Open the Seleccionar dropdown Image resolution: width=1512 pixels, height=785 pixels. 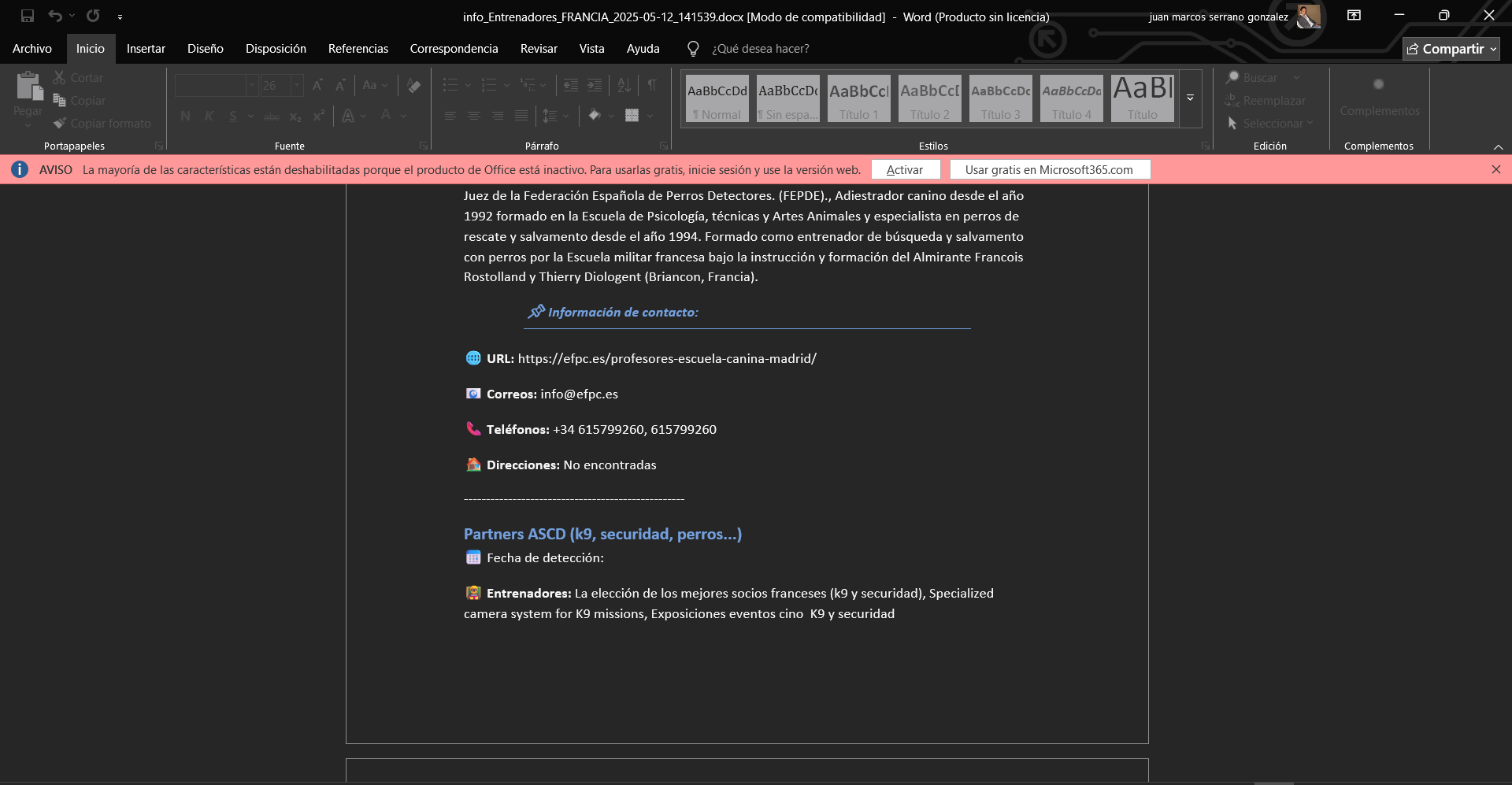tap(1270, 124)
